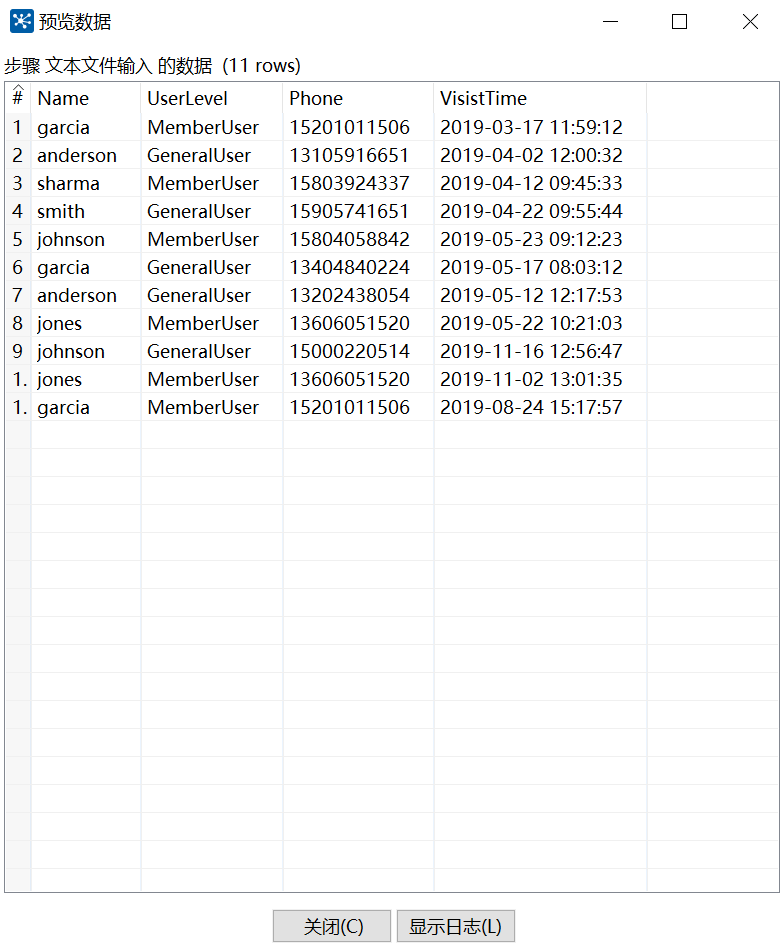Image resolution: width=784 pixels, height=946 pixels.
Task: Select visit time 2019-03-17 11:59:12
Action: coord(540,127)
